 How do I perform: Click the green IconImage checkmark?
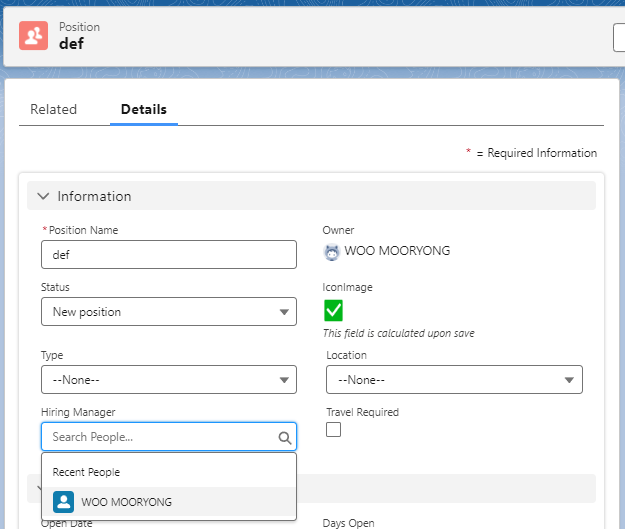334,310
